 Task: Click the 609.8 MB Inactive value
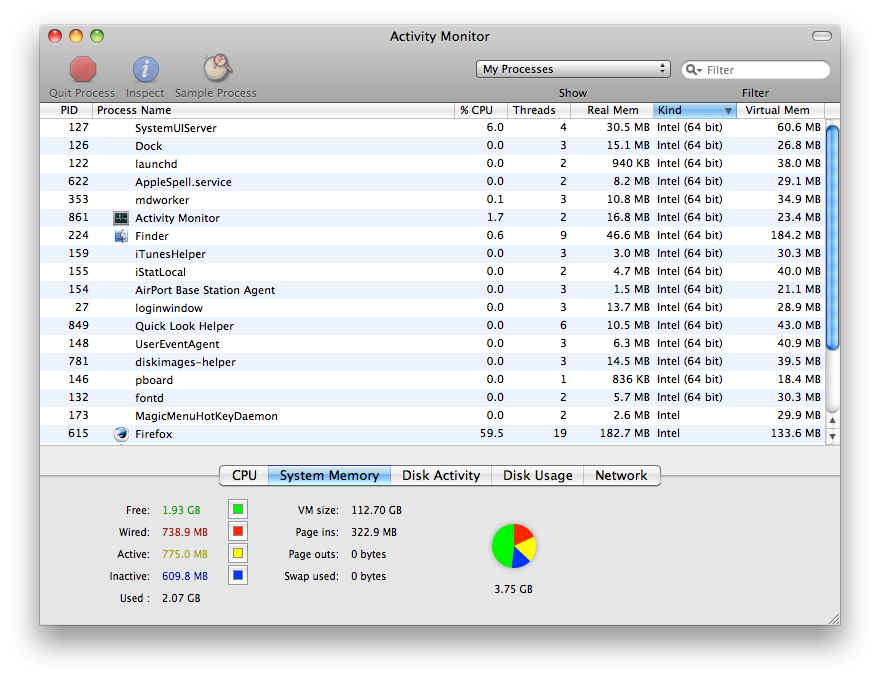point(185,576)
